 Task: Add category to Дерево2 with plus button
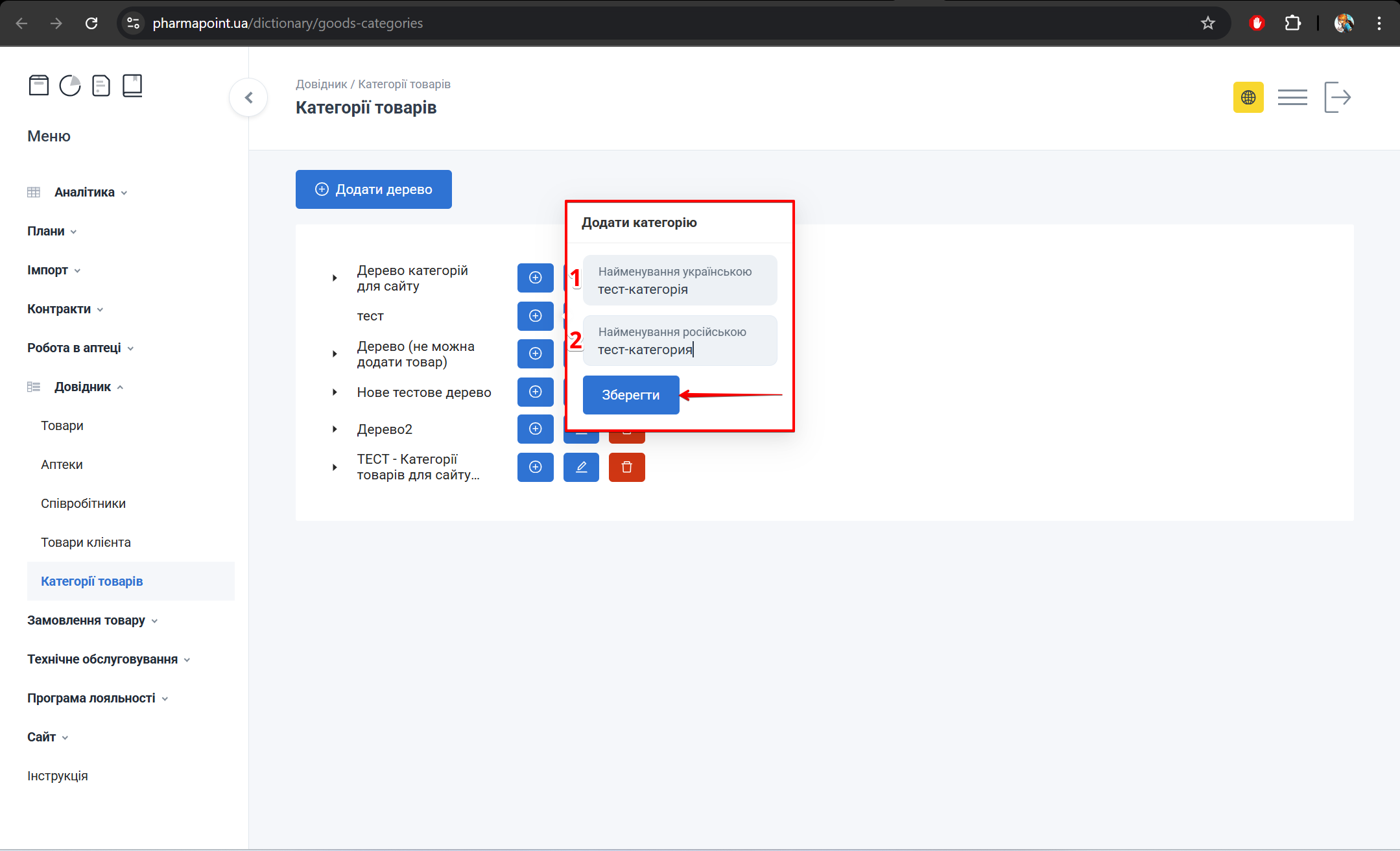click(x=535, y=429)
